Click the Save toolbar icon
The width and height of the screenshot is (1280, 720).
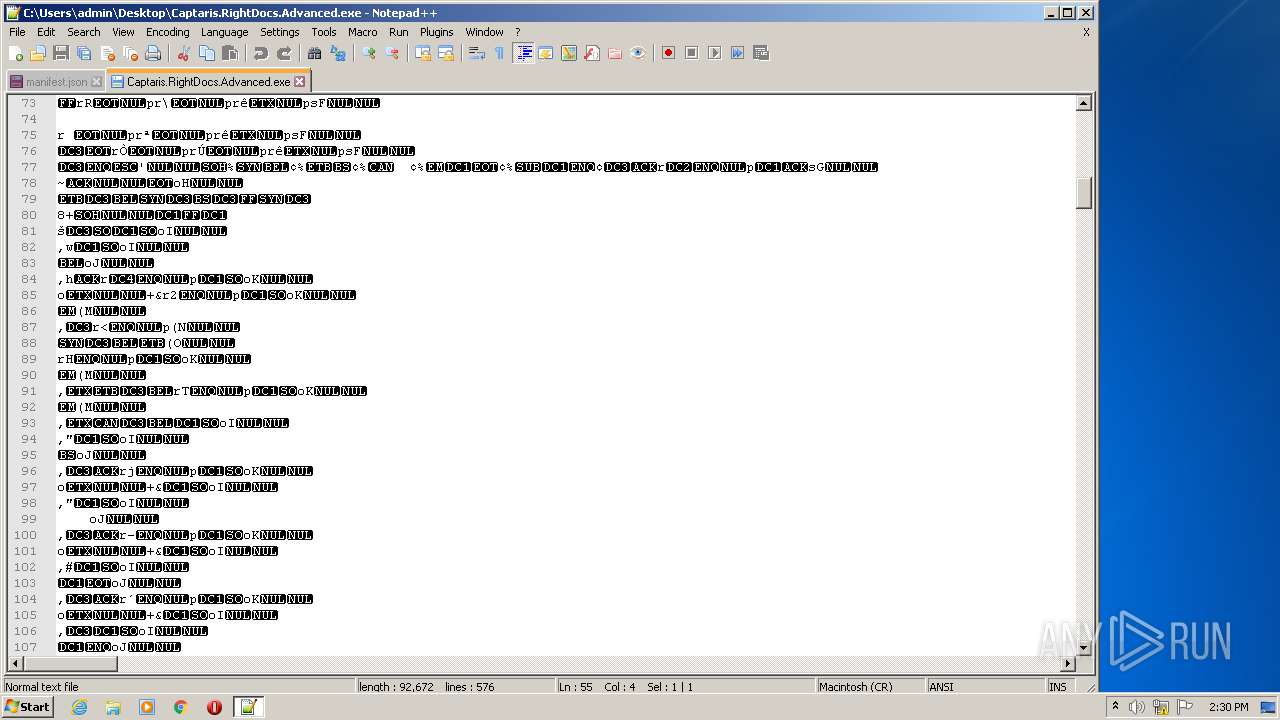point(61,53)
